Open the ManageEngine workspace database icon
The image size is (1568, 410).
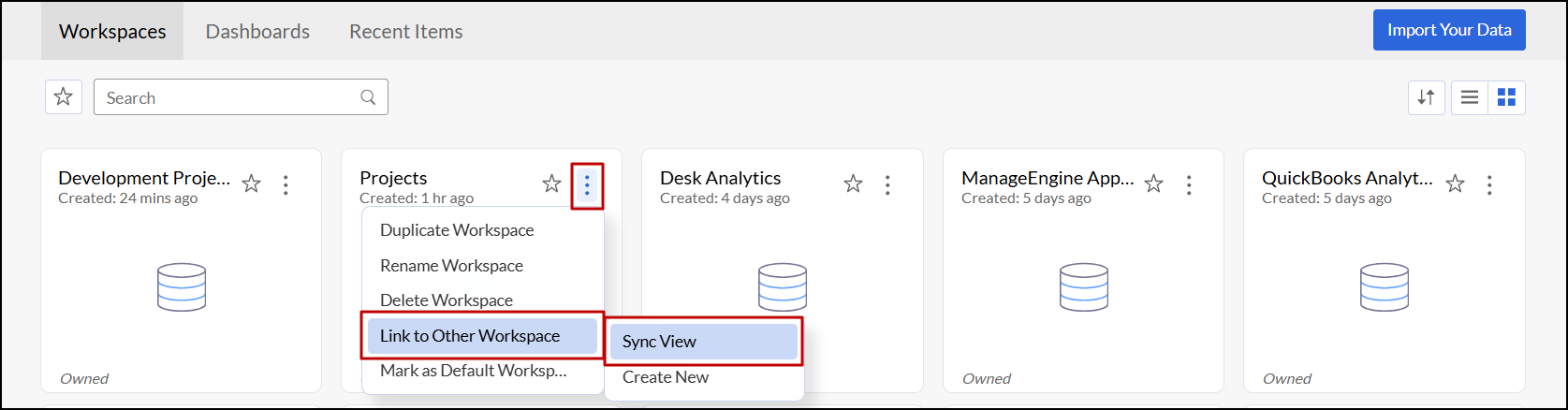click(x=1083, y=287)
